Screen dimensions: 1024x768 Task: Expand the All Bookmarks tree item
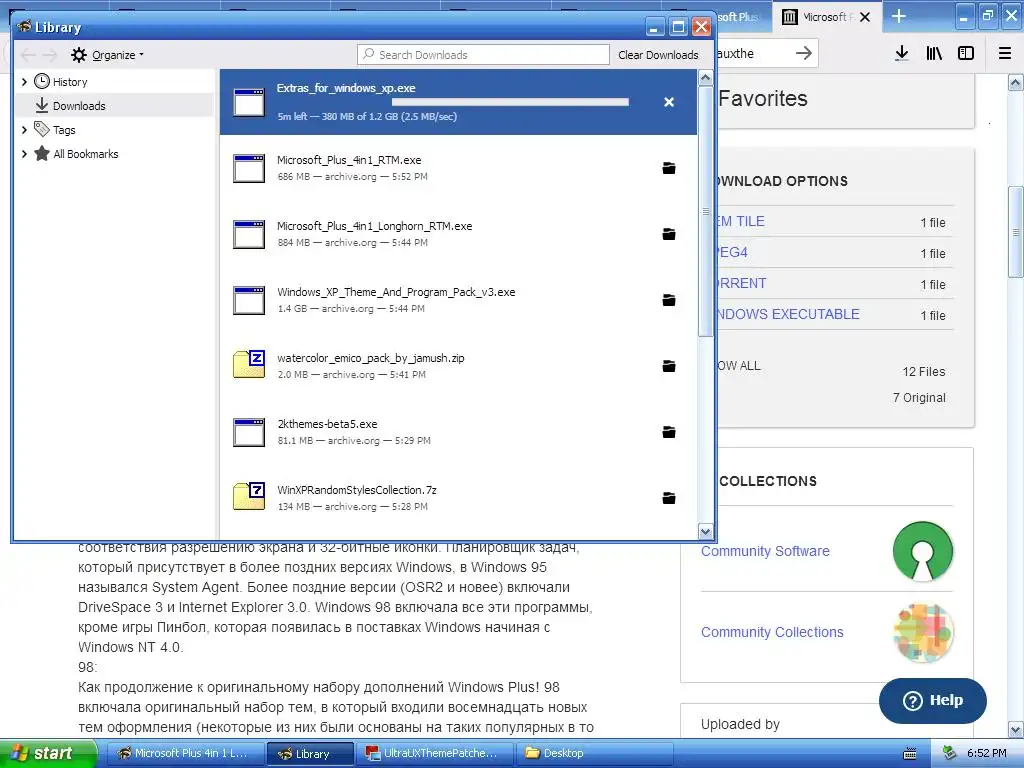tap(24, 154)
